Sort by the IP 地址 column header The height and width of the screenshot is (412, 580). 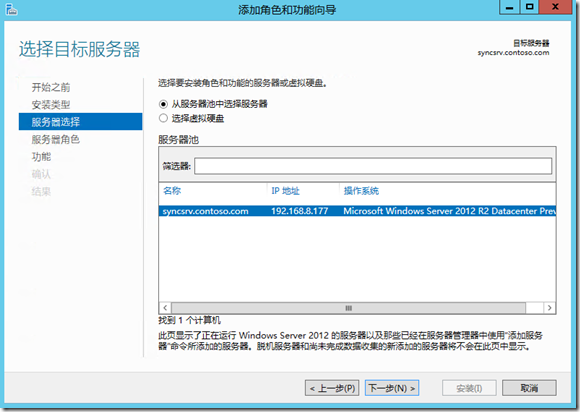tap(285, 191)
